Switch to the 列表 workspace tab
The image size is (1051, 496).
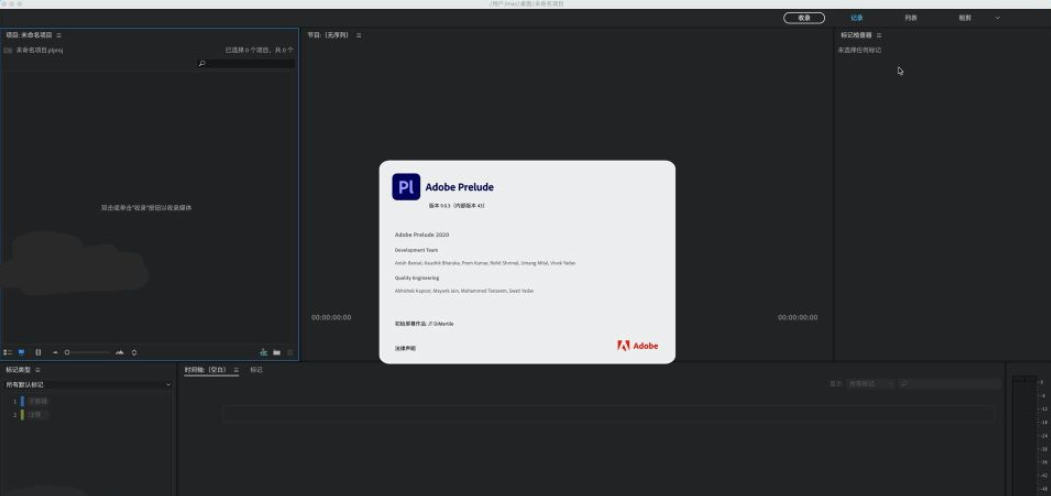tap(911, 18)
